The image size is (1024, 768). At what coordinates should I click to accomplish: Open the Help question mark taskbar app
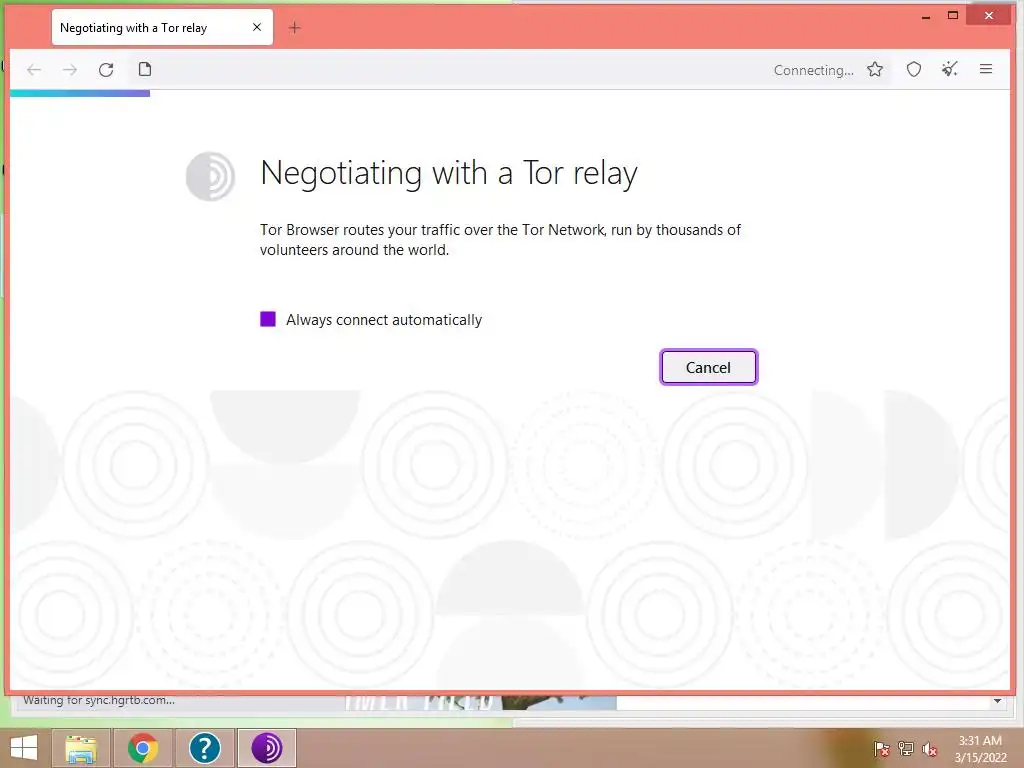tap(204, 748)
